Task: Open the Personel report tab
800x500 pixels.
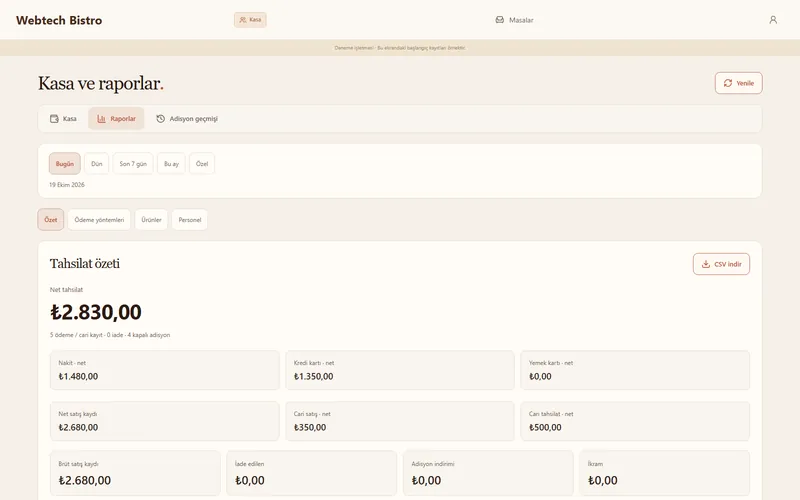Action: click(x=190, y=220)
